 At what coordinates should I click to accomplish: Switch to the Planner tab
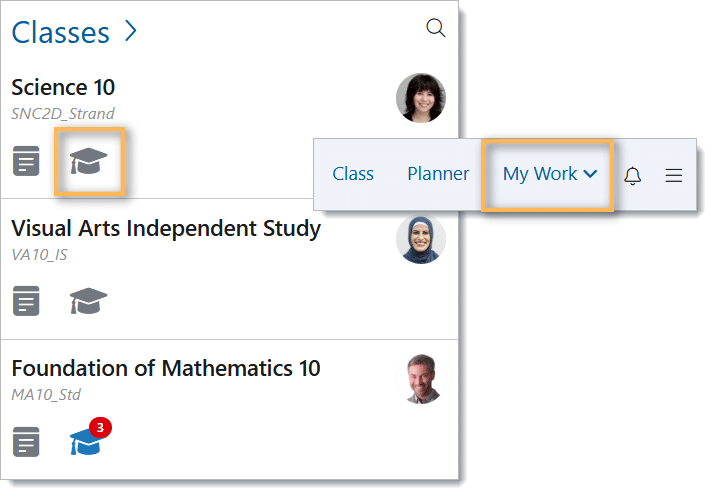[438, 174]
